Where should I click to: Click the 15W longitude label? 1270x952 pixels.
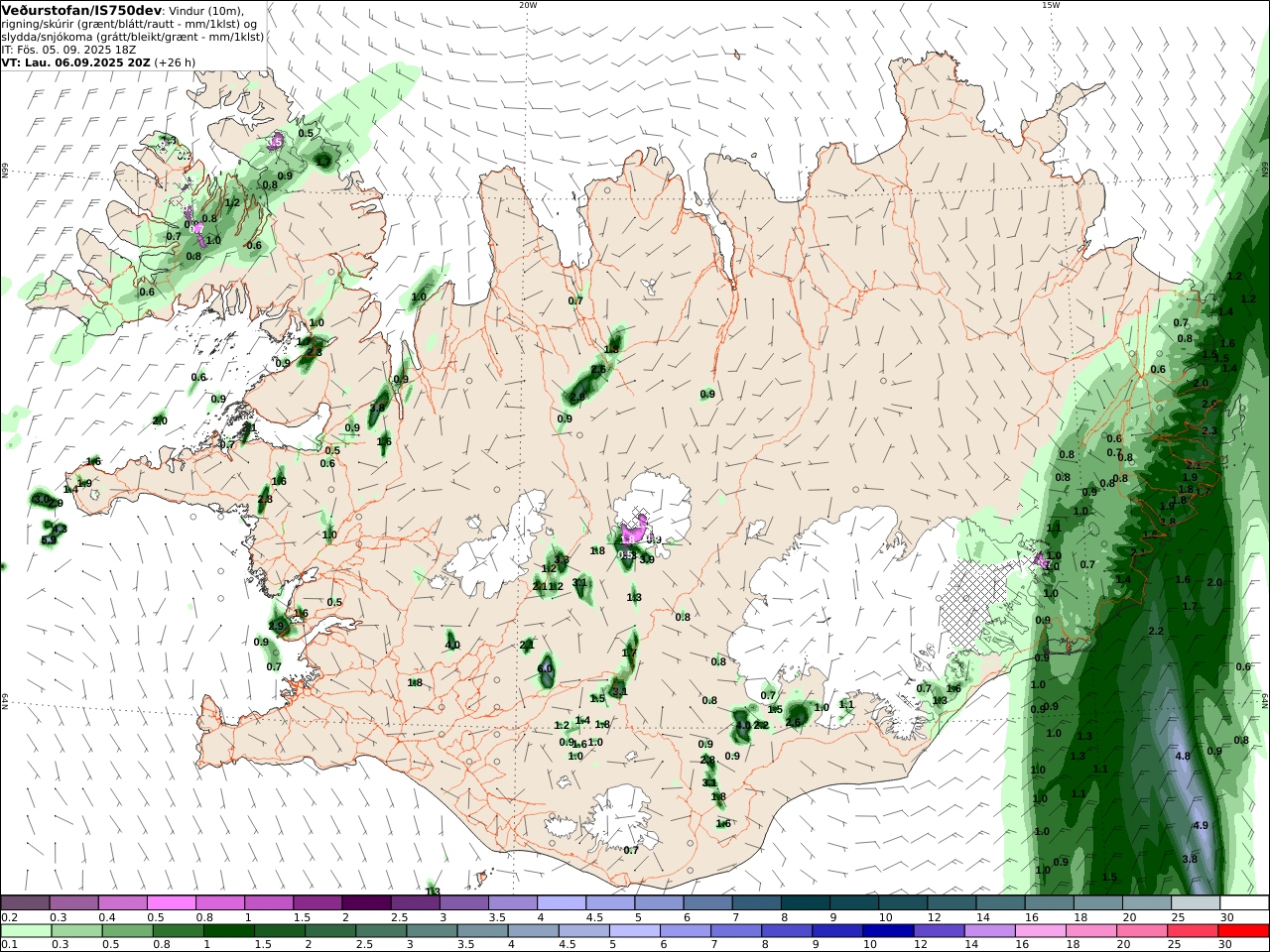click(1051, 5)
